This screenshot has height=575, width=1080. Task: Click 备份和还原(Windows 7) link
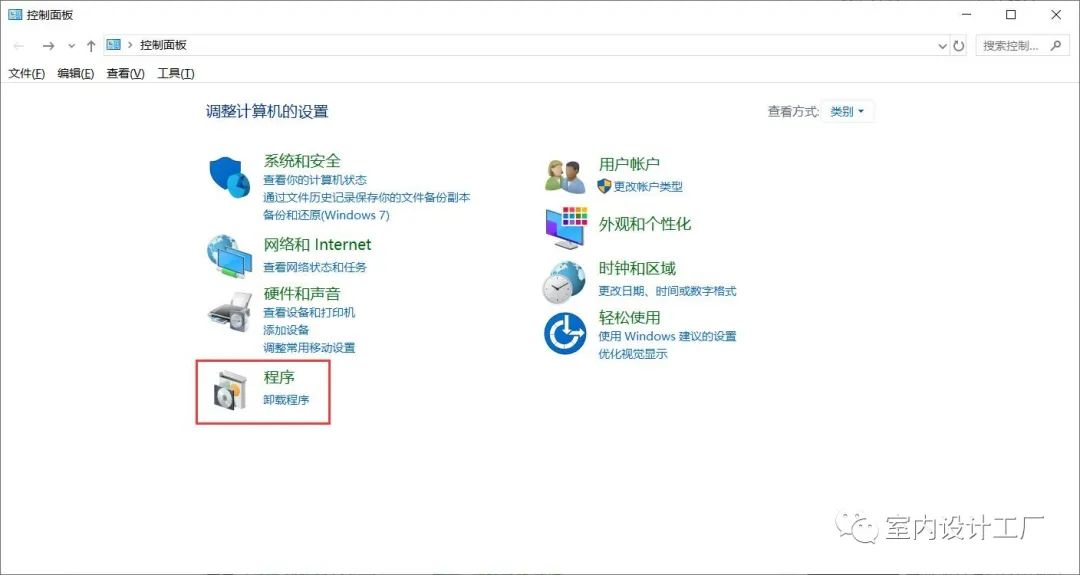click(326, 215)
